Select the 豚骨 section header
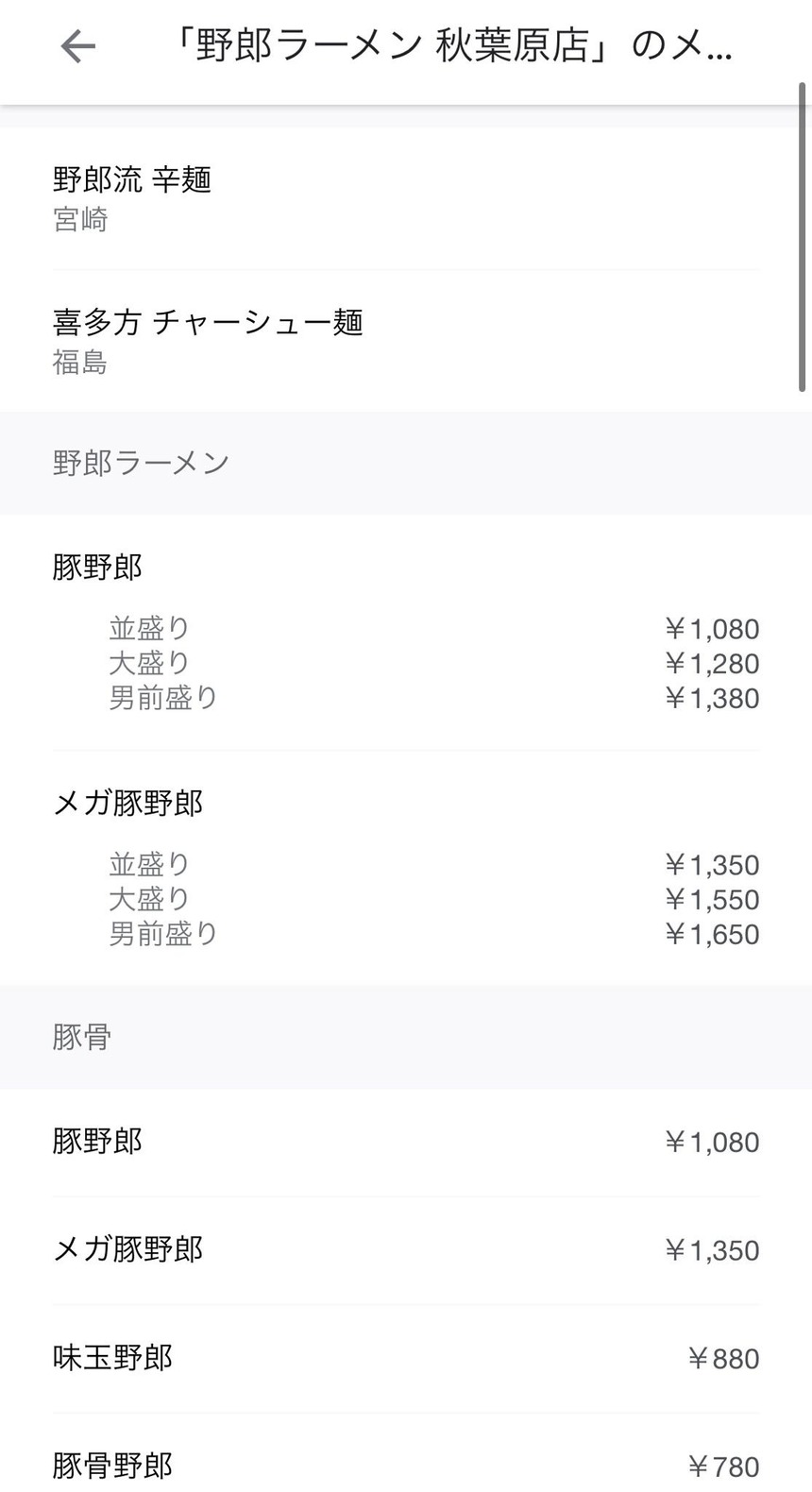 82,1037
